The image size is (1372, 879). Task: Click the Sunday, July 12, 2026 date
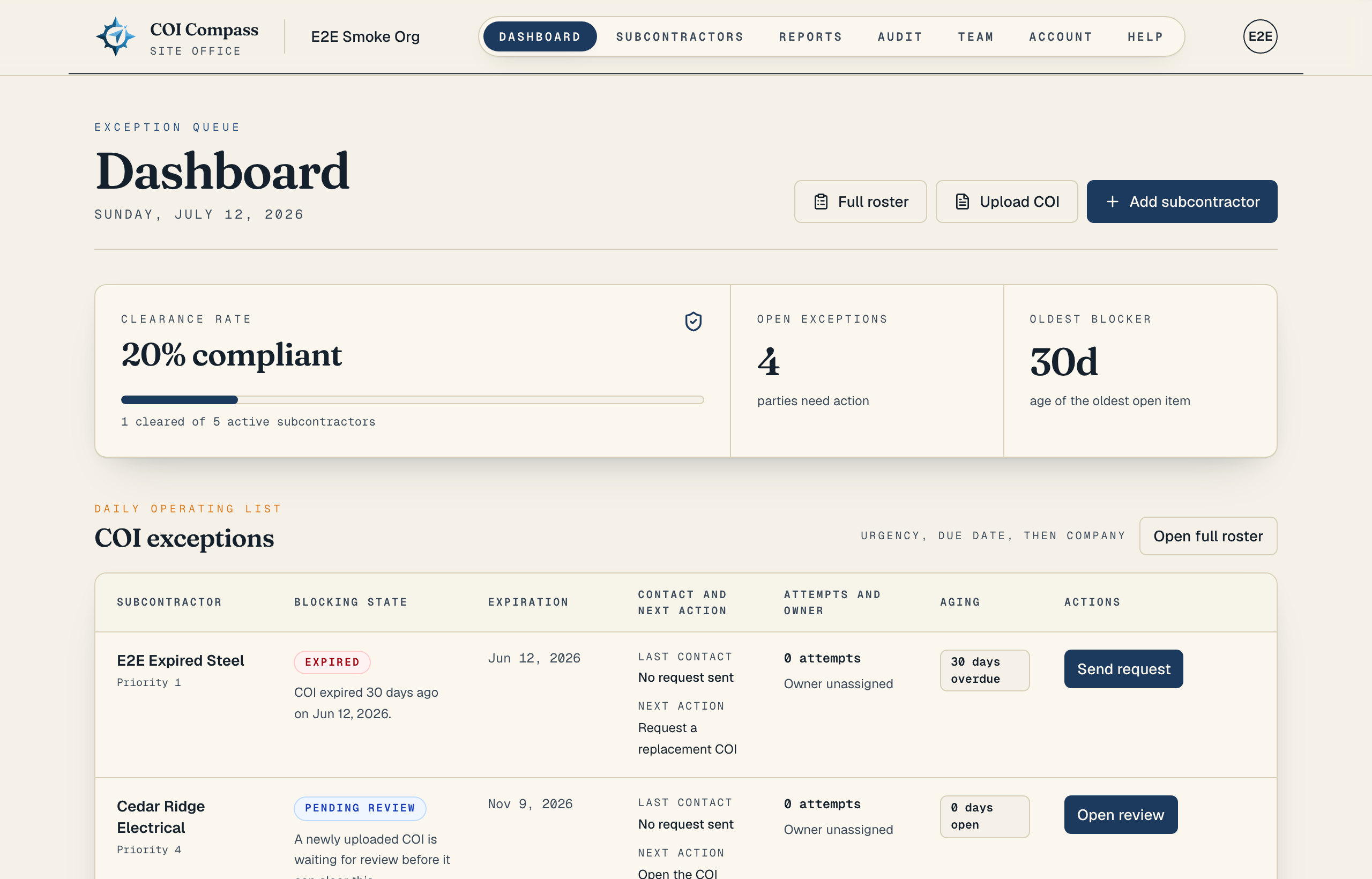199,214
